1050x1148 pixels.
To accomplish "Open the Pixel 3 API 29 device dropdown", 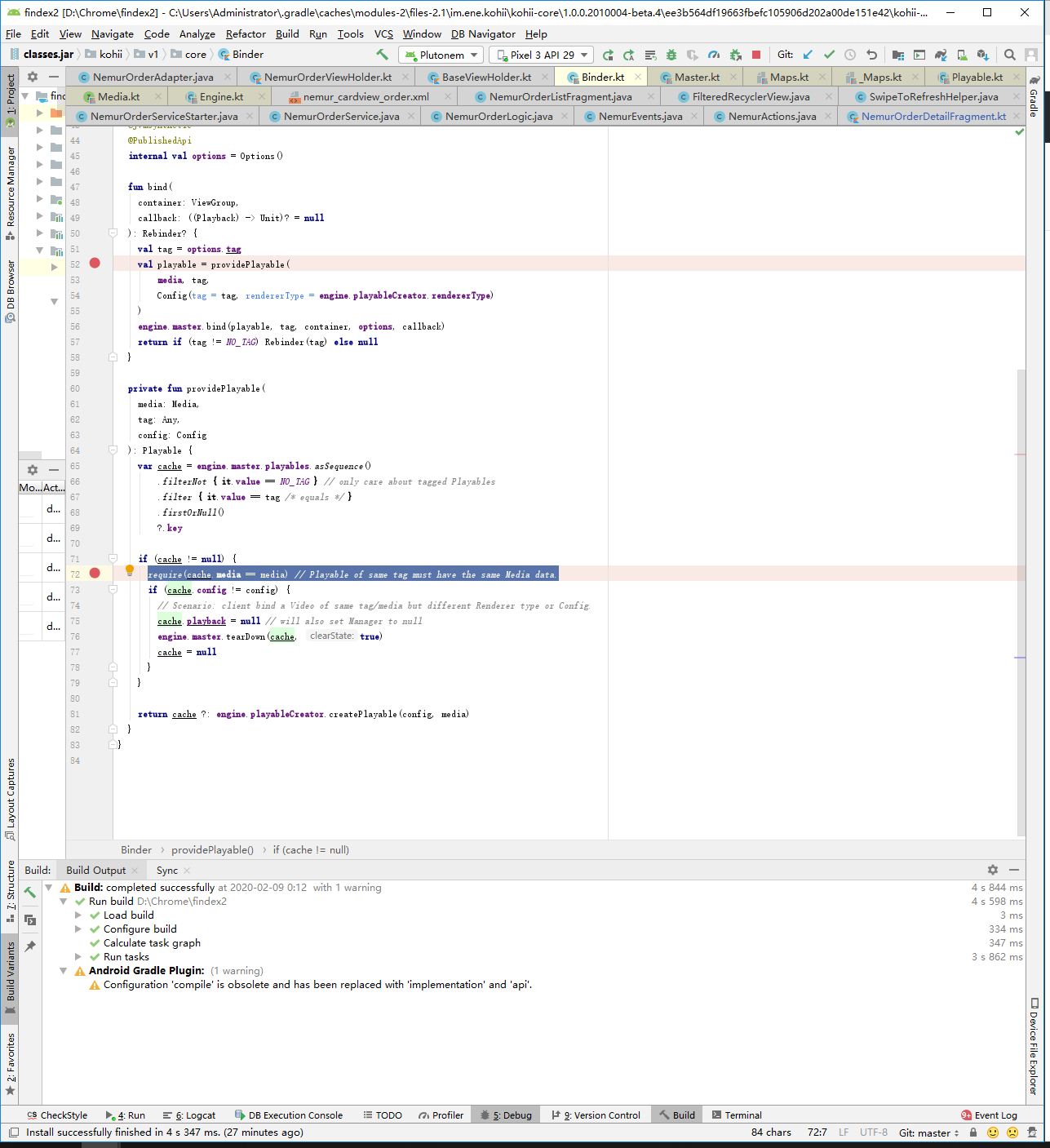I will 542,55.
